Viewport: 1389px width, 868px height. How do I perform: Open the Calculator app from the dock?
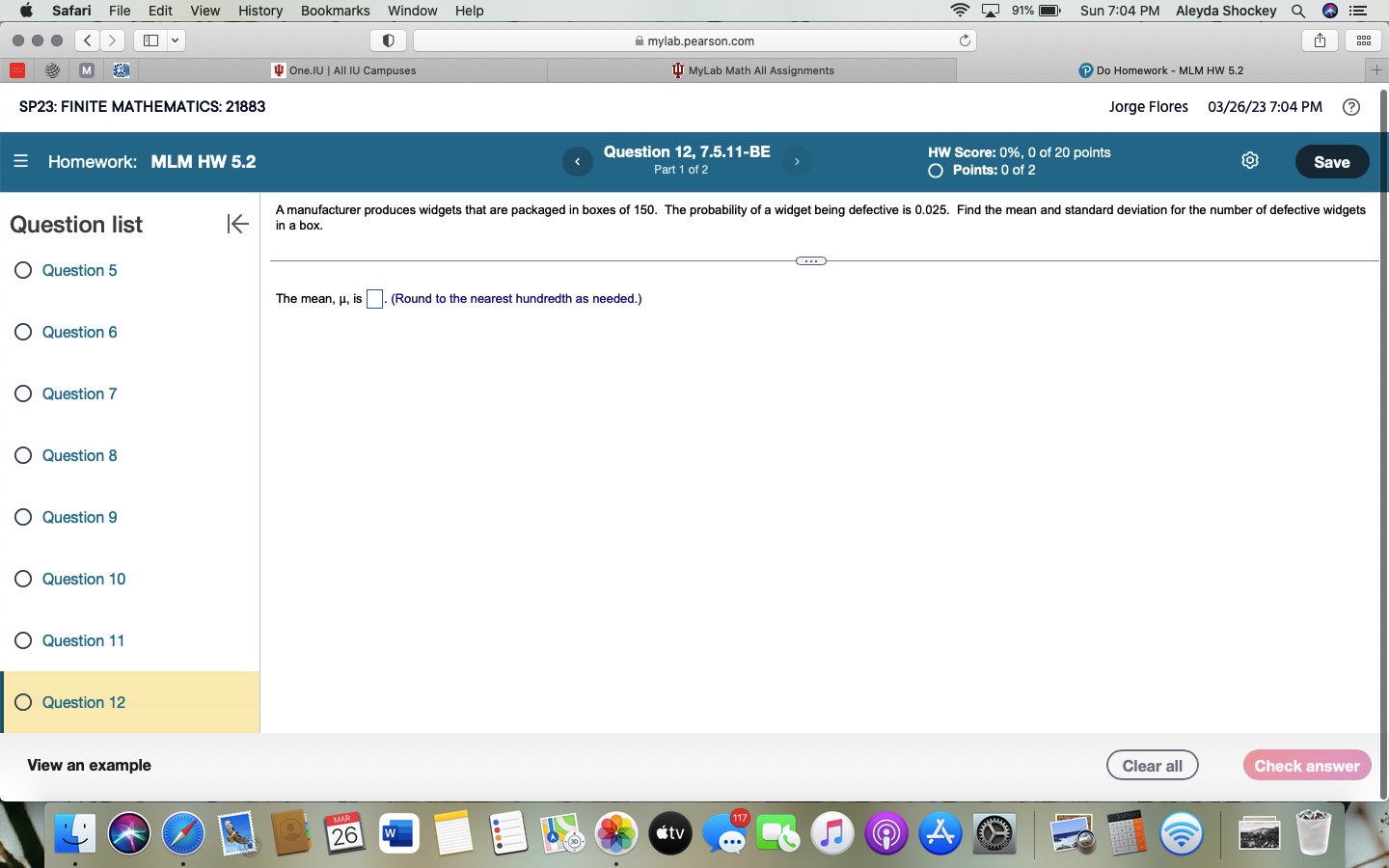pos(1125,833)
